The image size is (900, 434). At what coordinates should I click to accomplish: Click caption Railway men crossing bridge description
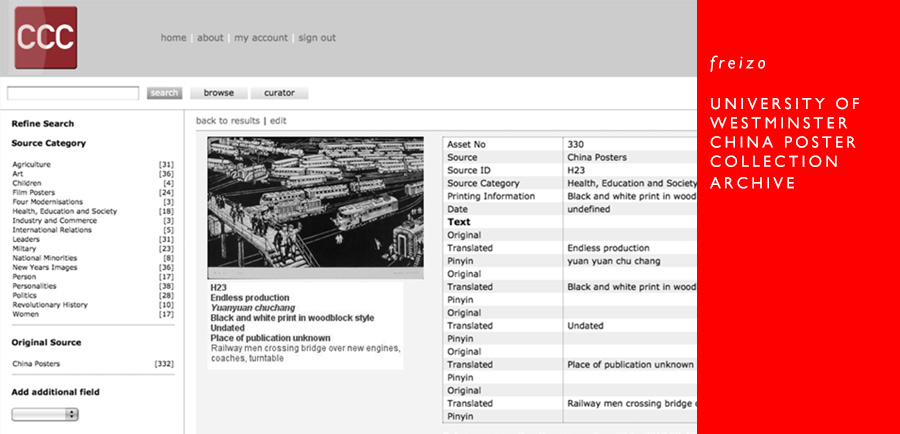click(305, 353)
